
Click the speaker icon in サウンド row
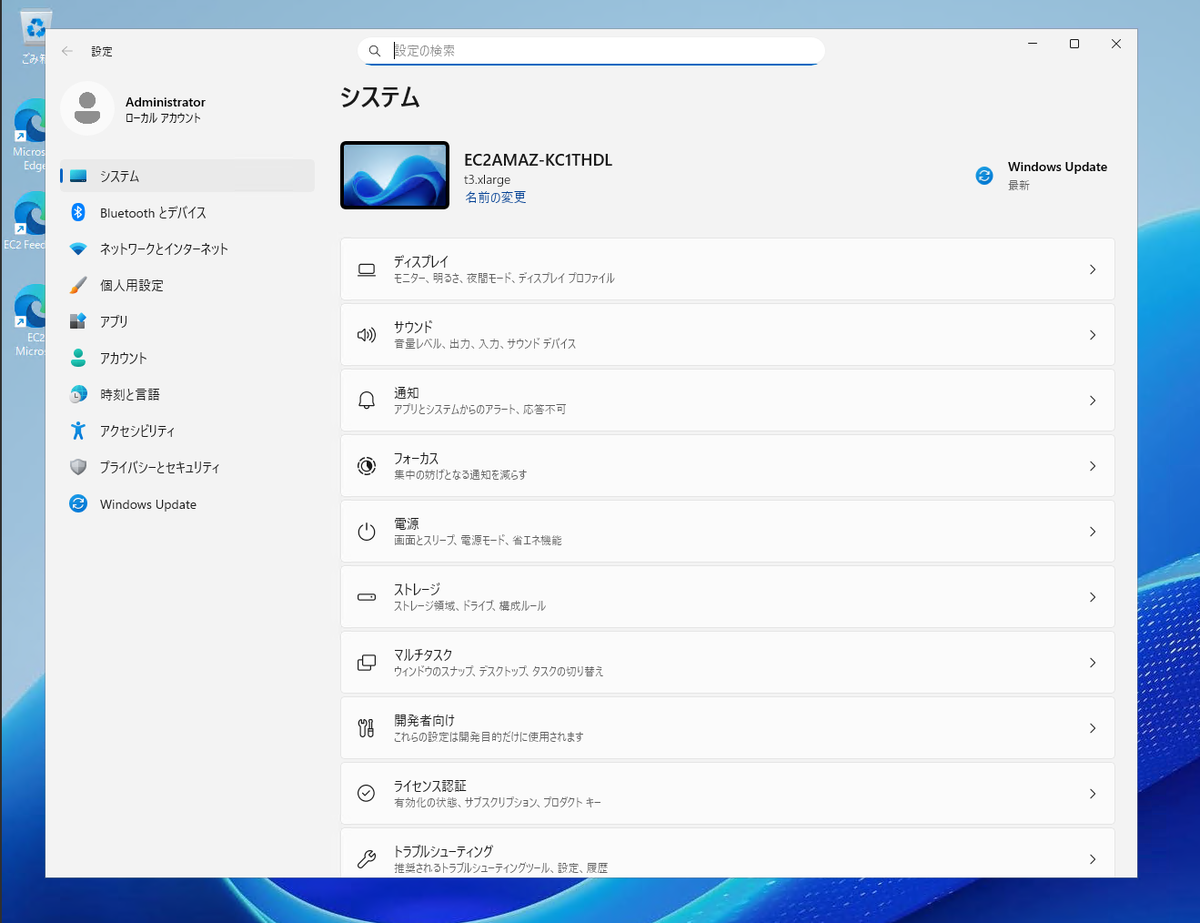366,335
